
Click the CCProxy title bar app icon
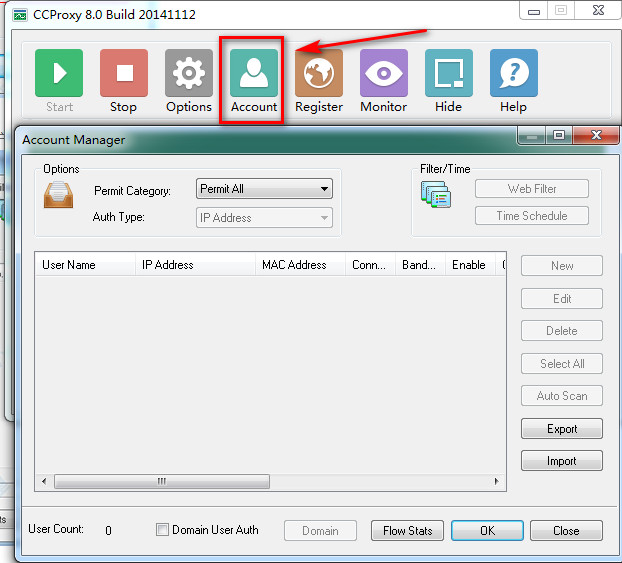tap(20, 15)
